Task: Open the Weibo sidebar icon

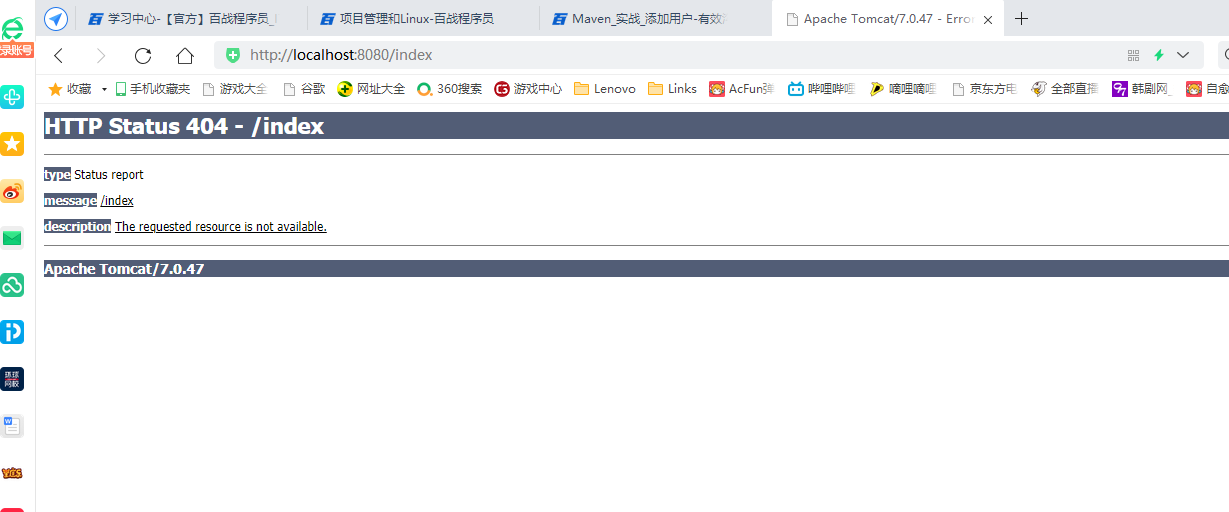Action: click(x=13, y=191)
